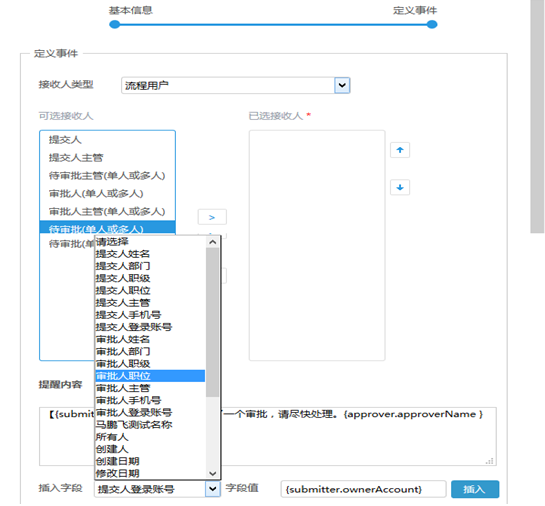Click the 字段值 input box
Screen dimensions: 545x506
(x=363, y=489)
